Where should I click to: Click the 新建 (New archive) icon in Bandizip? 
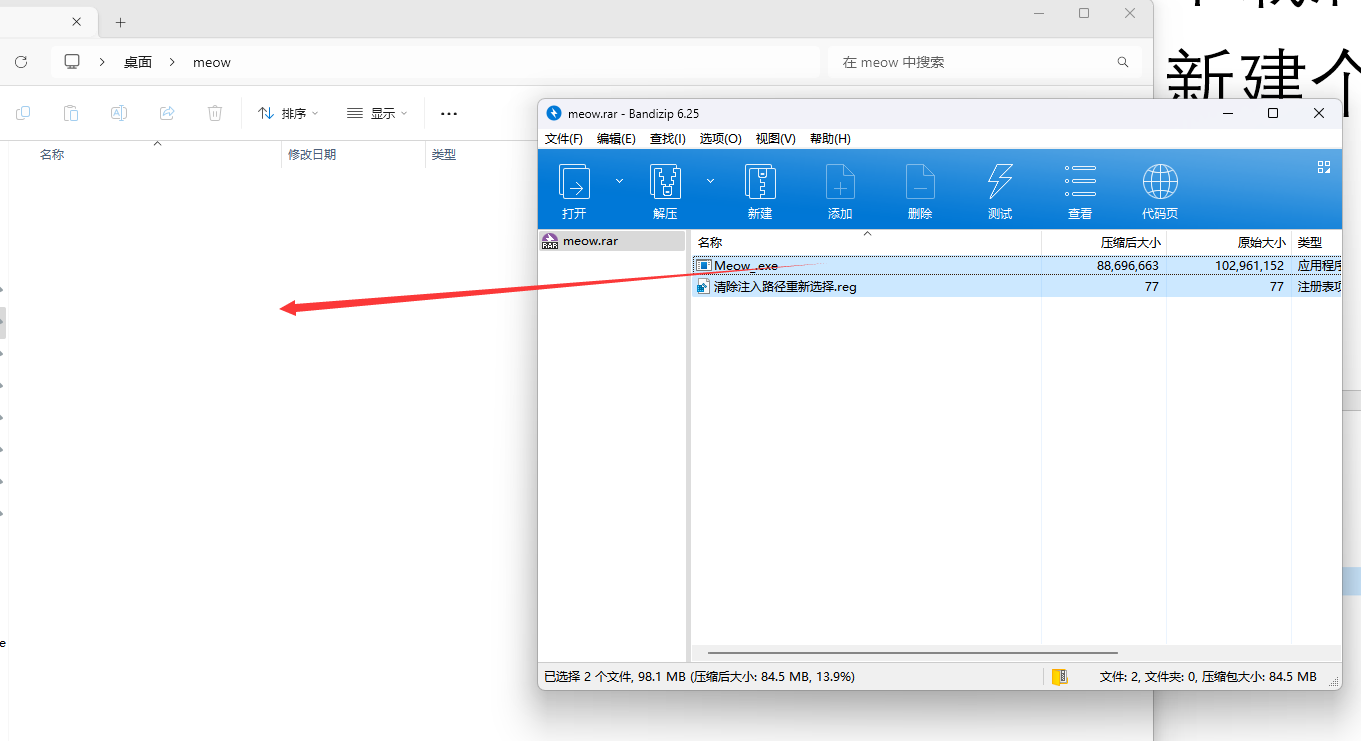coord(760,182)
